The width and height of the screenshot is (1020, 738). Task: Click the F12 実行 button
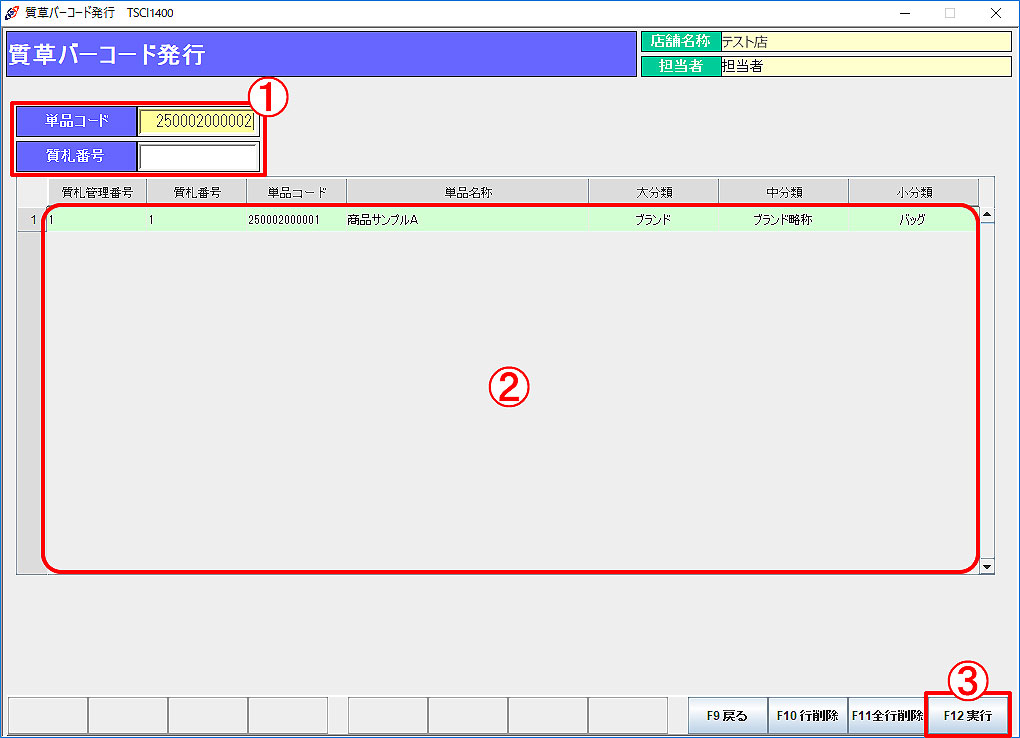(x=967, y=715)
